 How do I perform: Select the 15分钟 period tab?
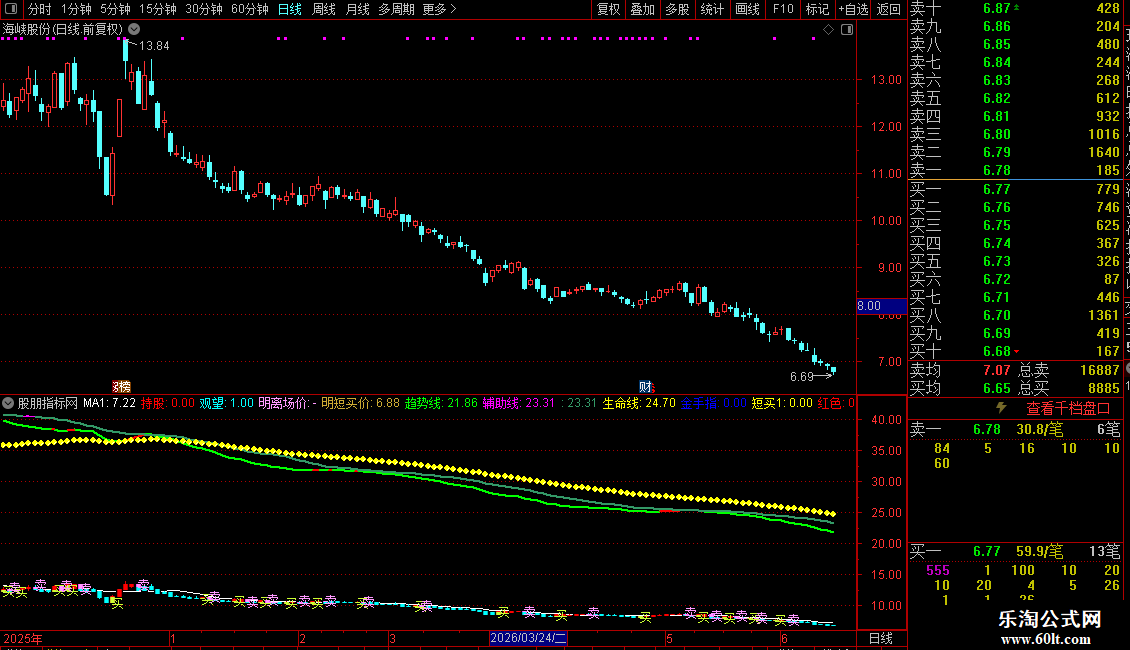[157, 9]
